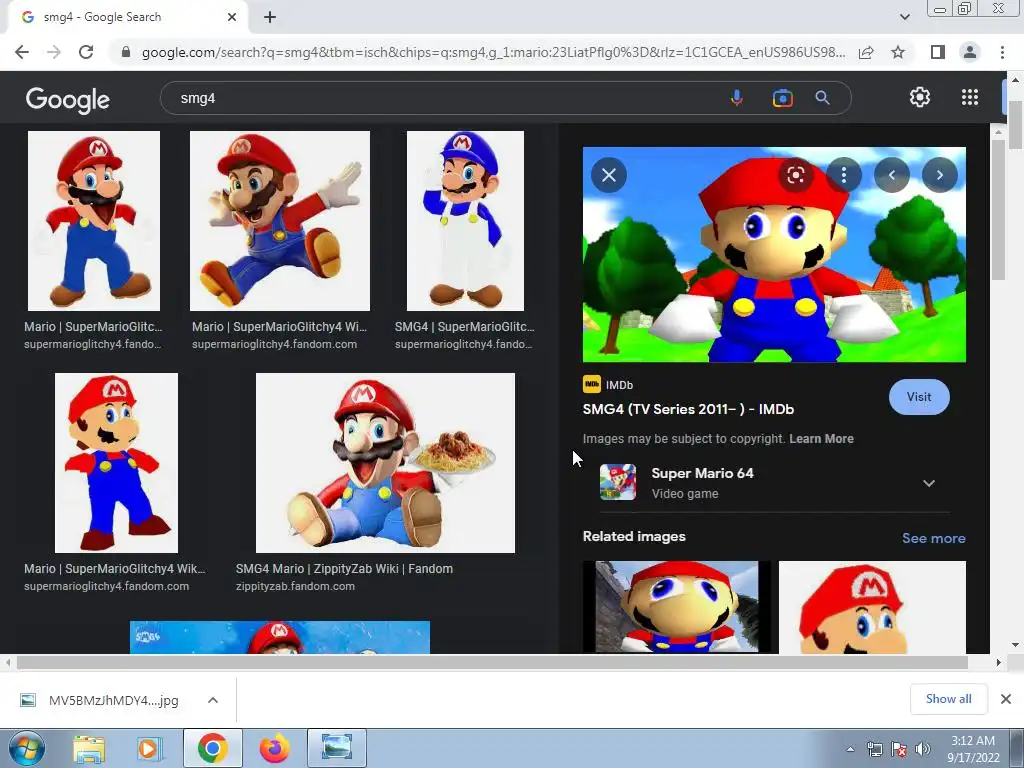Go back using browser back arrow
Viewport: 1024px width, 768px height.
(x=22, y=52)
